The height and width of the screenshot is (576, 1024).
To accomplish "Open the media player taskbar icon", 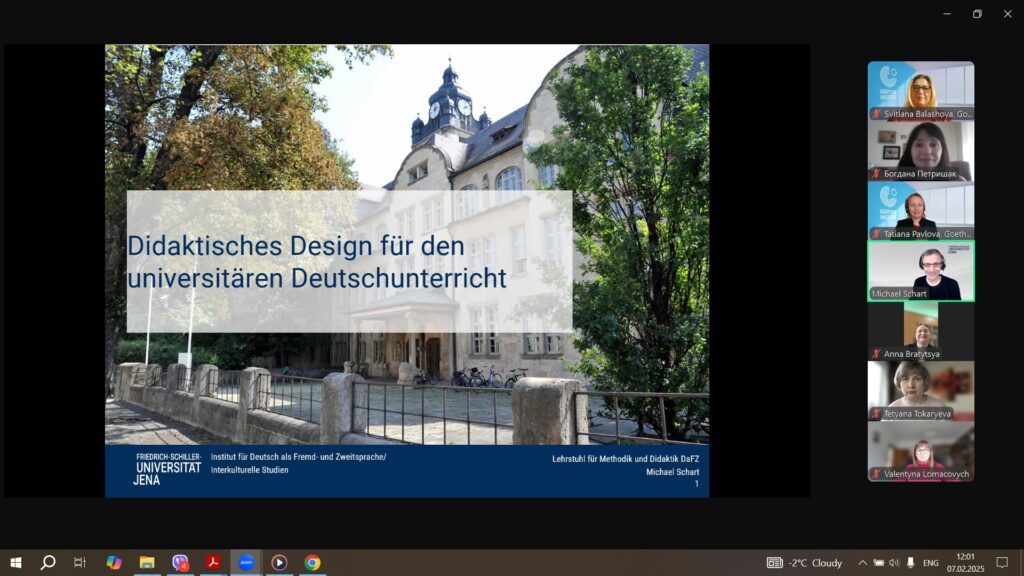I will [279, 563].
